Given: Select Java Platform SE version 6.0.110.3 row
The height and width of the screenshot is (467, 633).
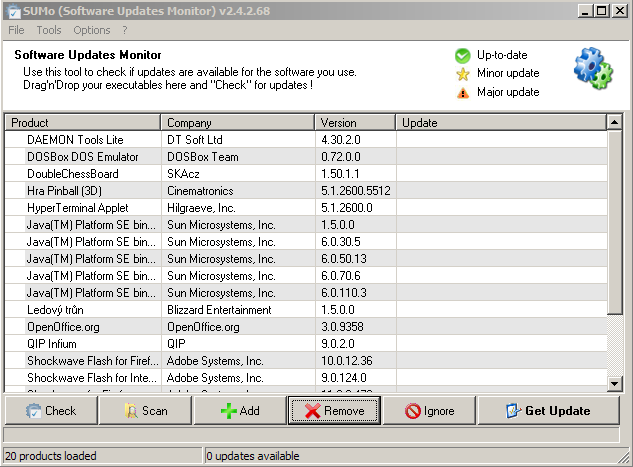Looking at the screenshot, I should pos(306,293).
